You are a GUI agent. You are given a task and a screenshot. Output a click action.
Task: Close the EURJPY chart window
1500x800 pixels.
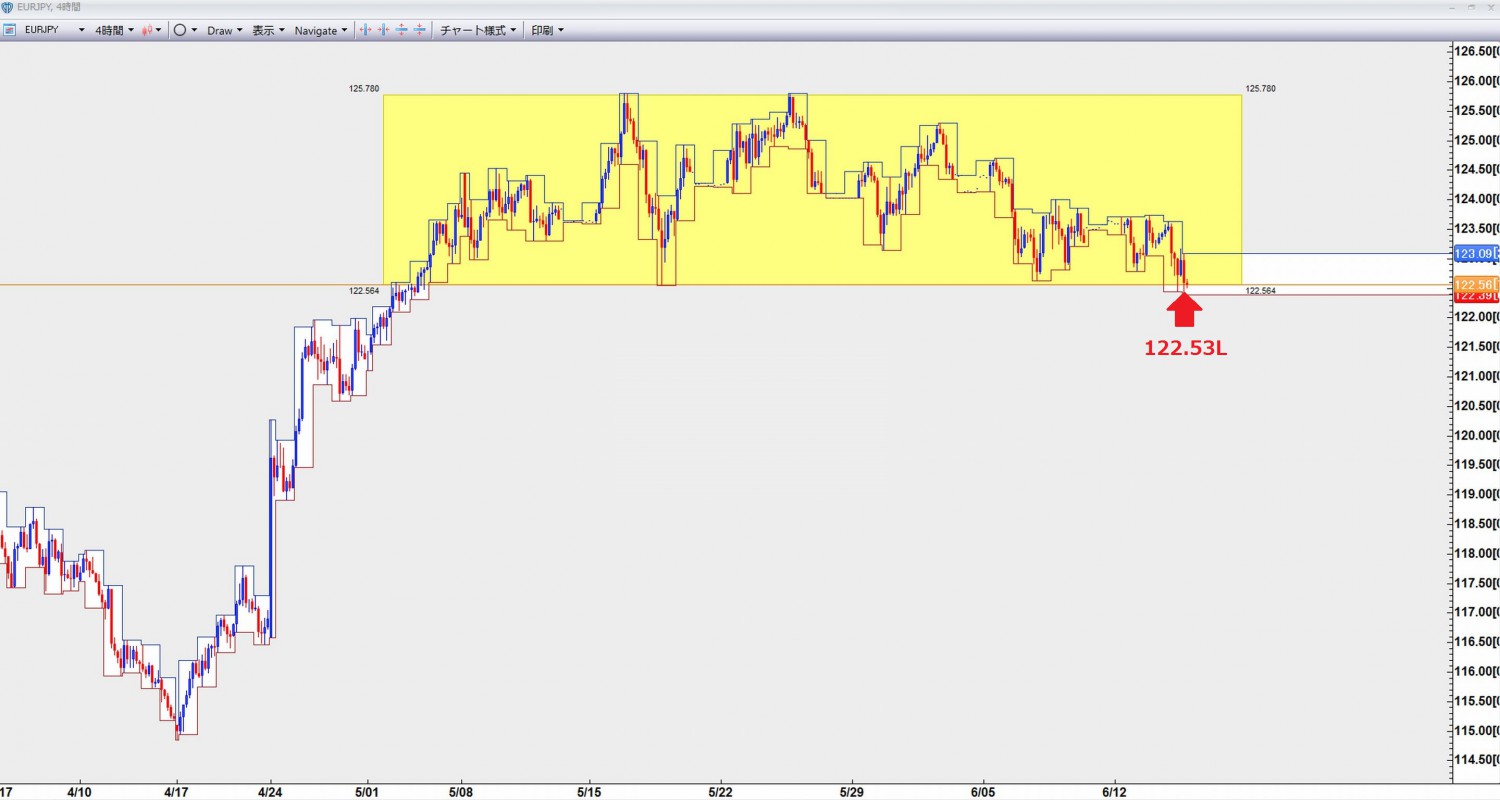(1490, 7)
